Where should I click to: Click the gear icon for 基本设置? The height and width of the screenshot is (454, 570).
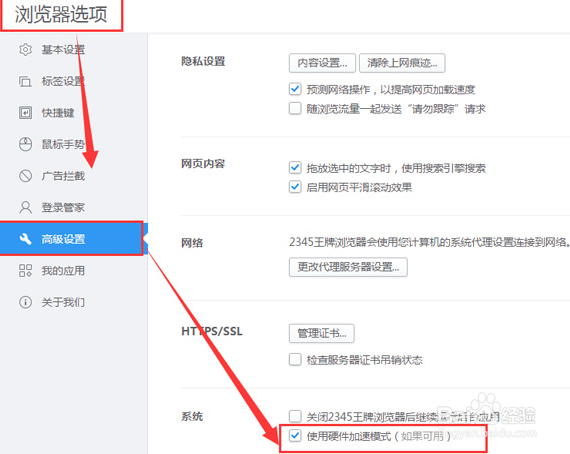[x=25, y=49]
